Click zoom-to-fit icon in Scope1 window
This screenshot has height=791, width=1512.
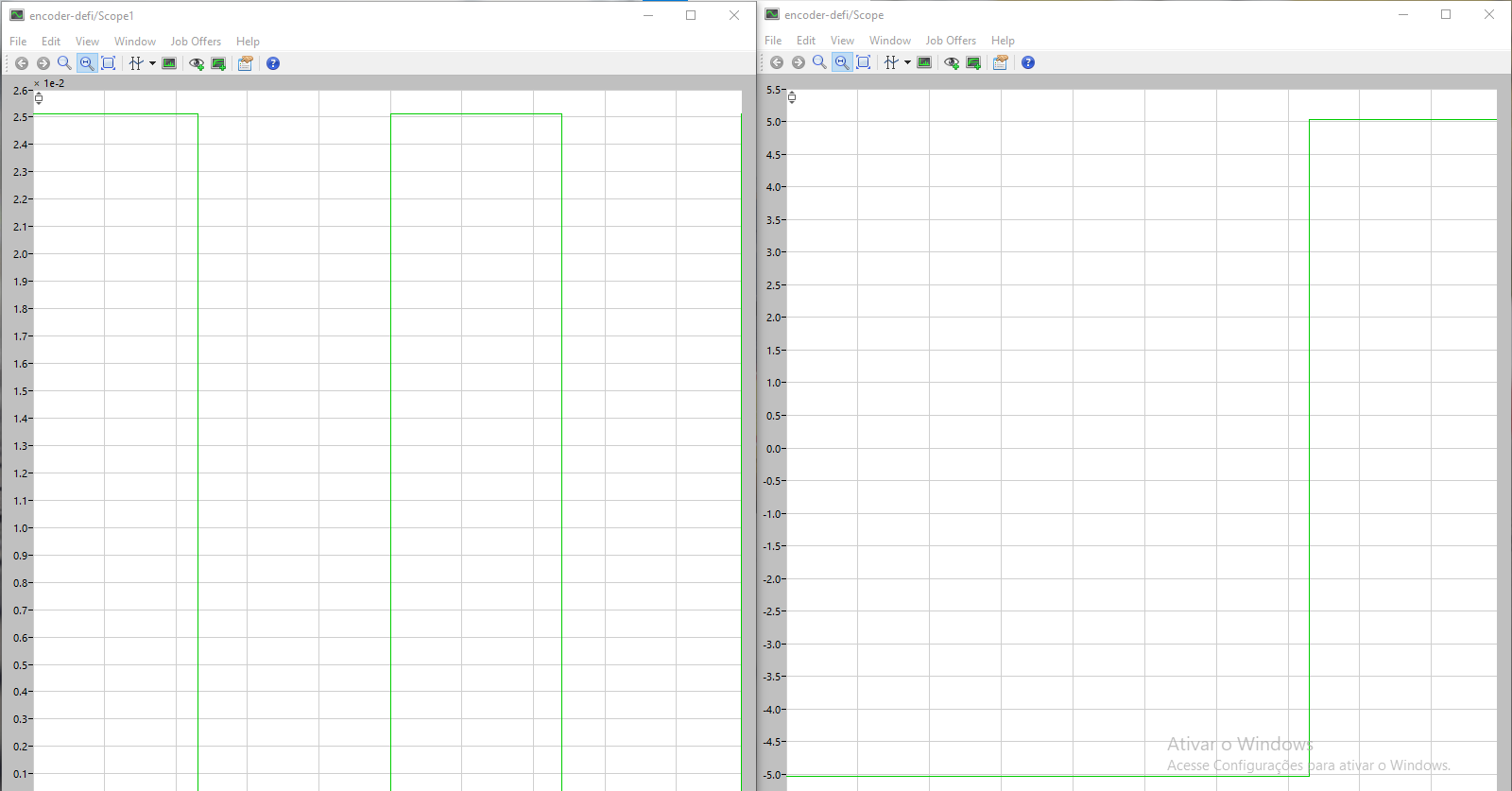point(109,63)
